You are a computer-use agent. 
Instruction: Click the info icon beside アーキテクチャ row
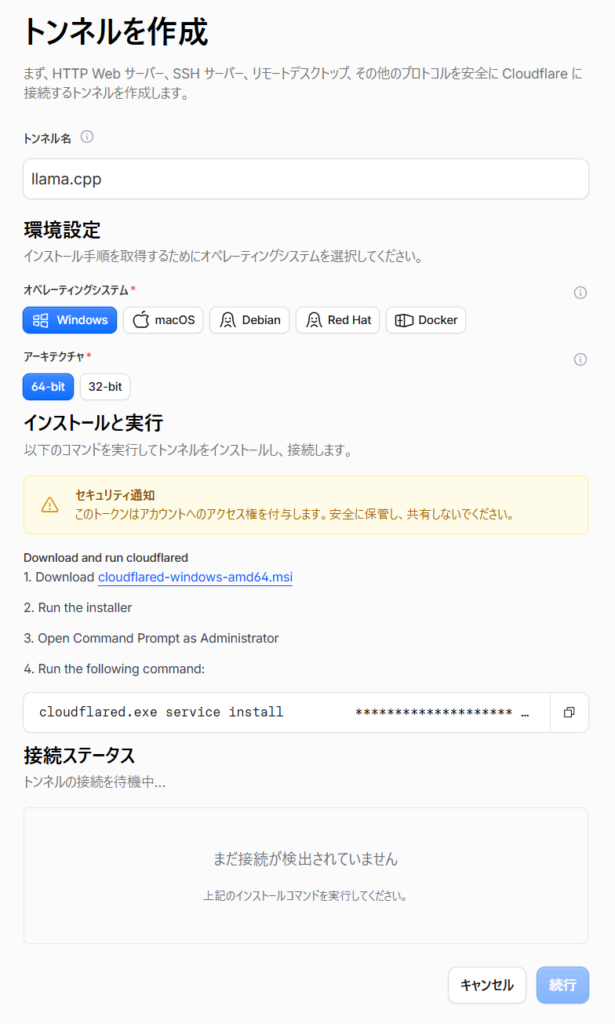coord(580,359)
